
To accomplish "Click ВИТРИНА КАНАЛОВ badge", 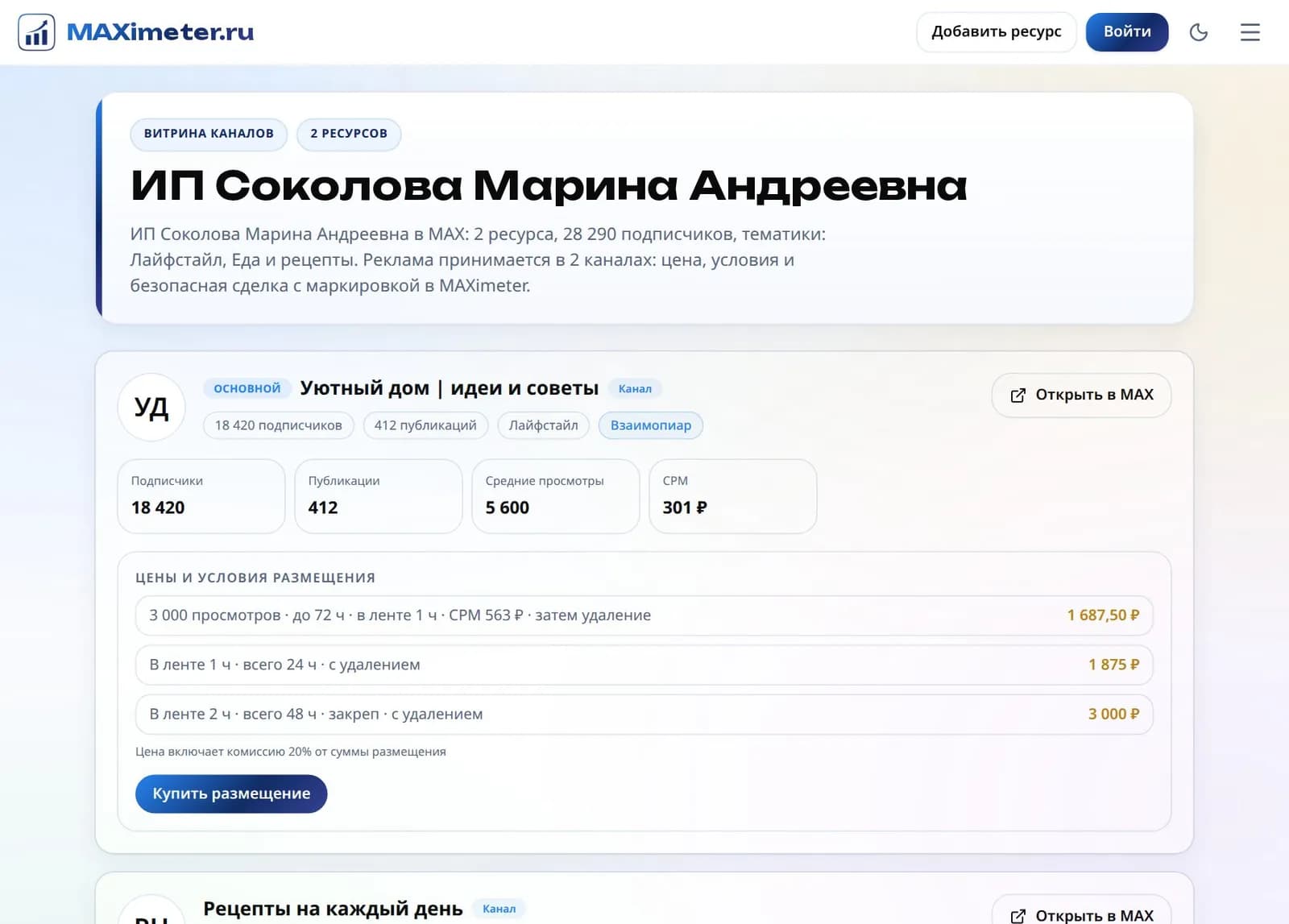I will (209, 134).
